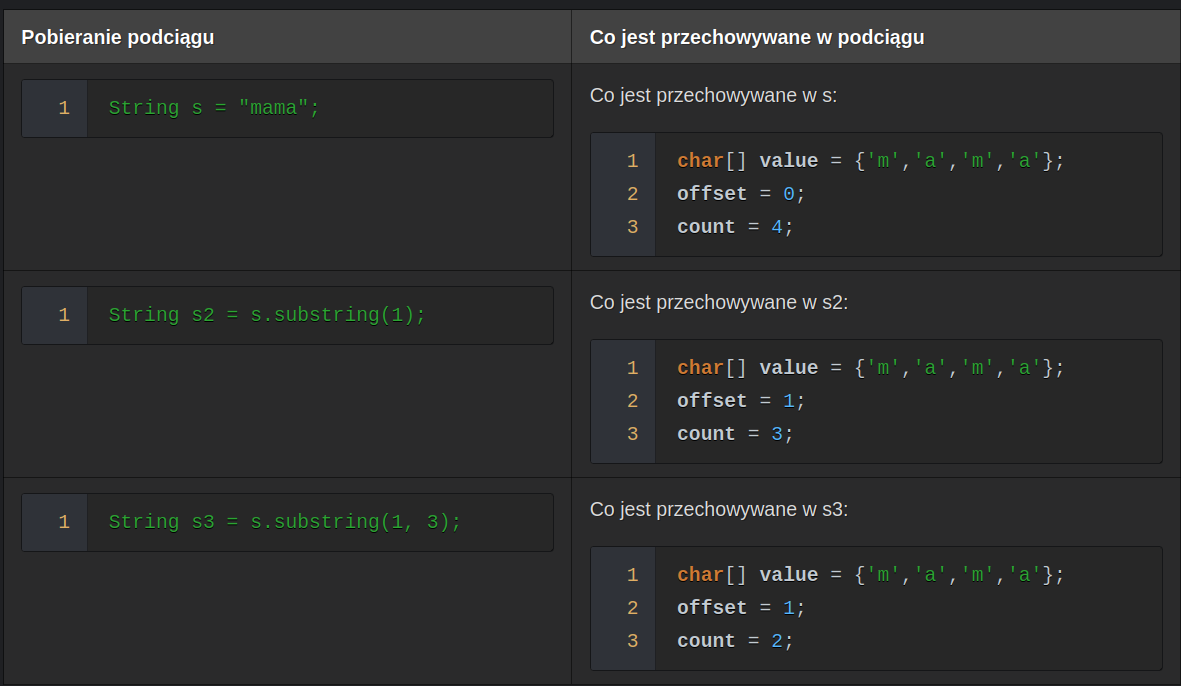The width and height of the screenshot is (1181, 686).
Task: Click the code line String s = "mama";
Action: click(214, 108)
